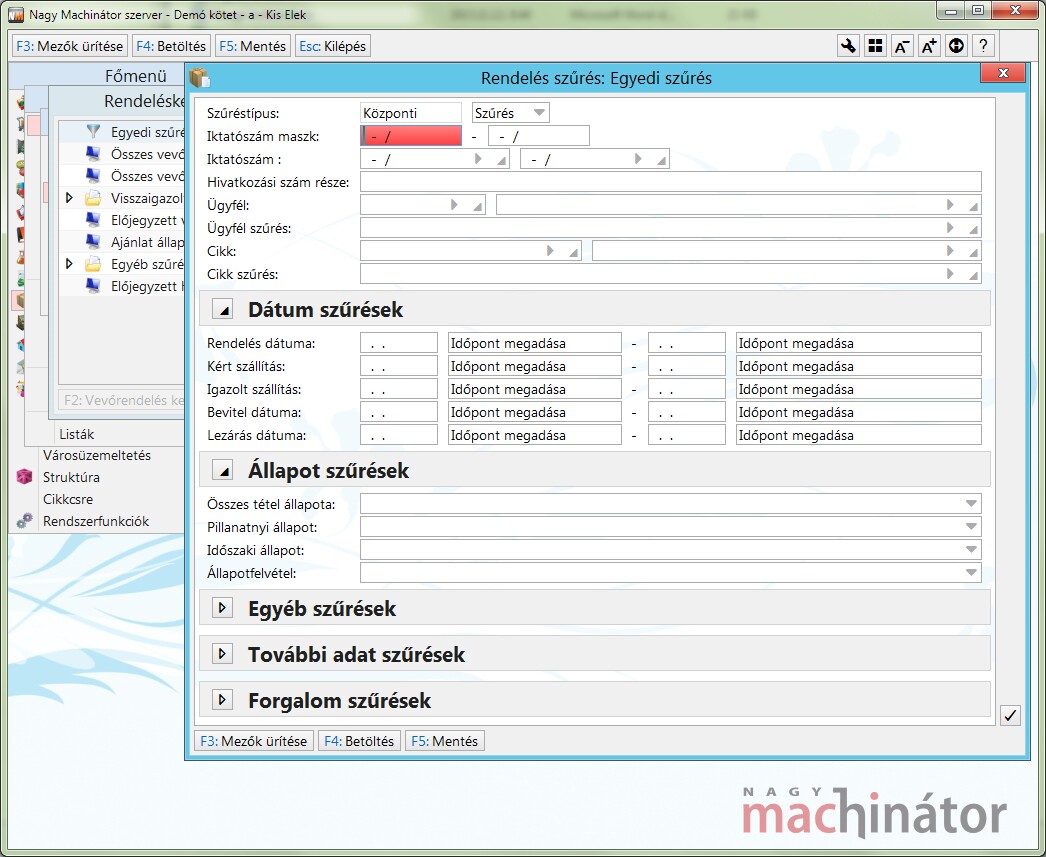Click lookup arrow in first Cikk field
This screenshot has height=857, width=1046.
[x=550, y=251]
